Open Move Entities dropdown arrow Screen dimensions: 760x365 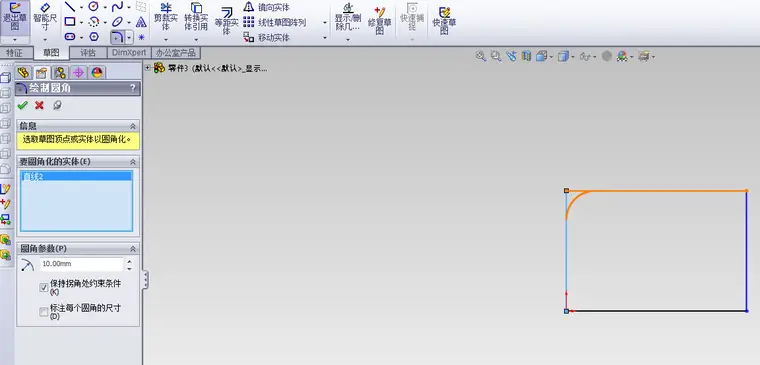point(325,38)
